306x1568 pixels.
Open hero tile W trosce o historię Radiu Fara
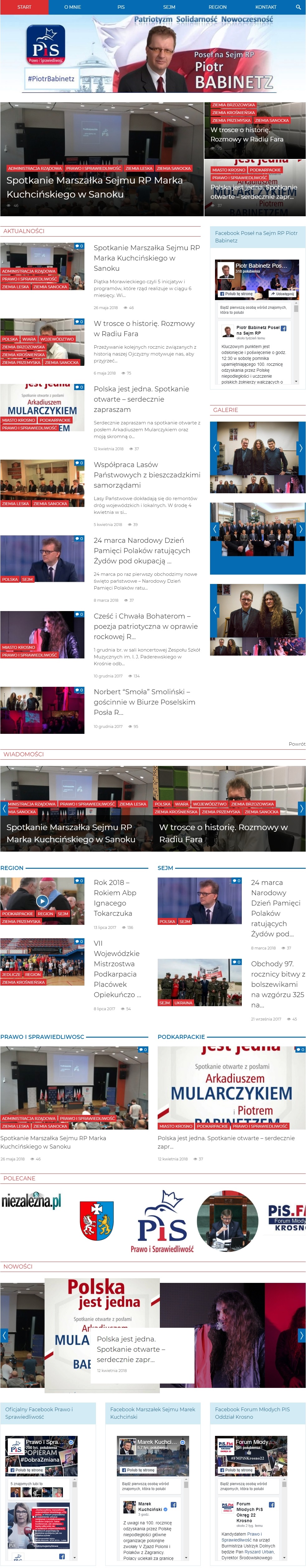[247, 135]
